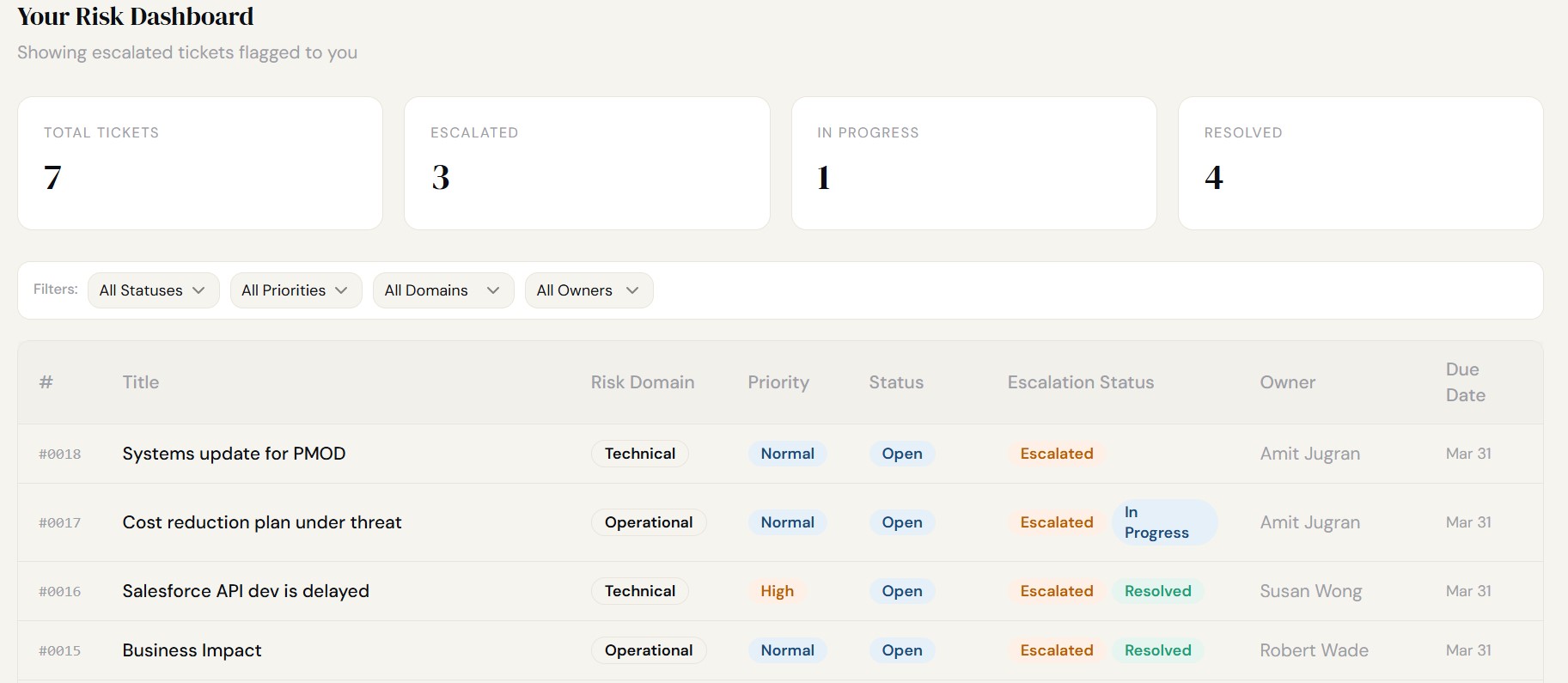Click Normal priority badge on Cost reduction row
Screen dimensions: 1568x683
tap(788, 522)
